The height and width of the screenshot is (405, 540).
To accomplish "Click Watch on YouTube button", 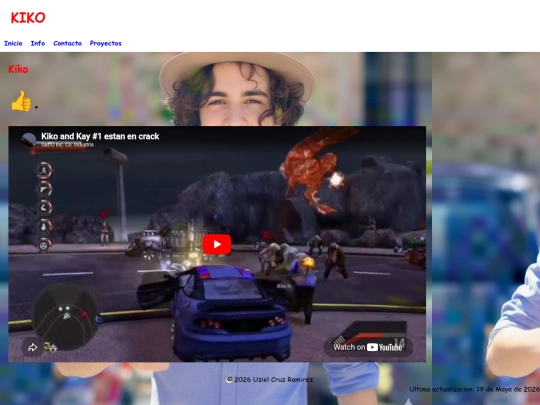I will pyautogui.click(x=368, y=347).
